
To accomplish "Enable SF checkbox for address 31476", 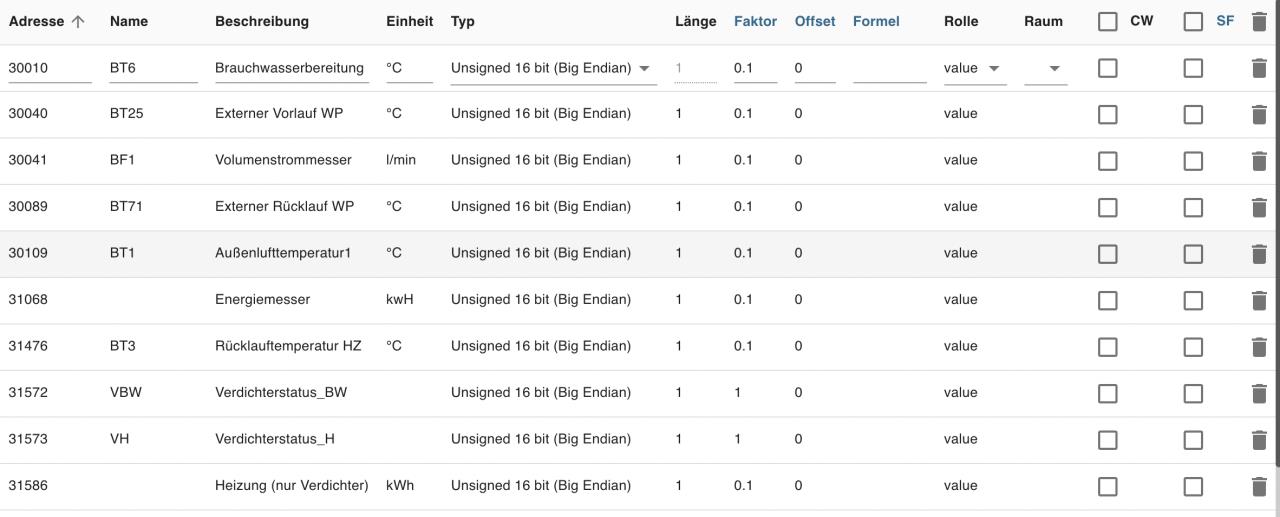I will (x=1193, y=347).
